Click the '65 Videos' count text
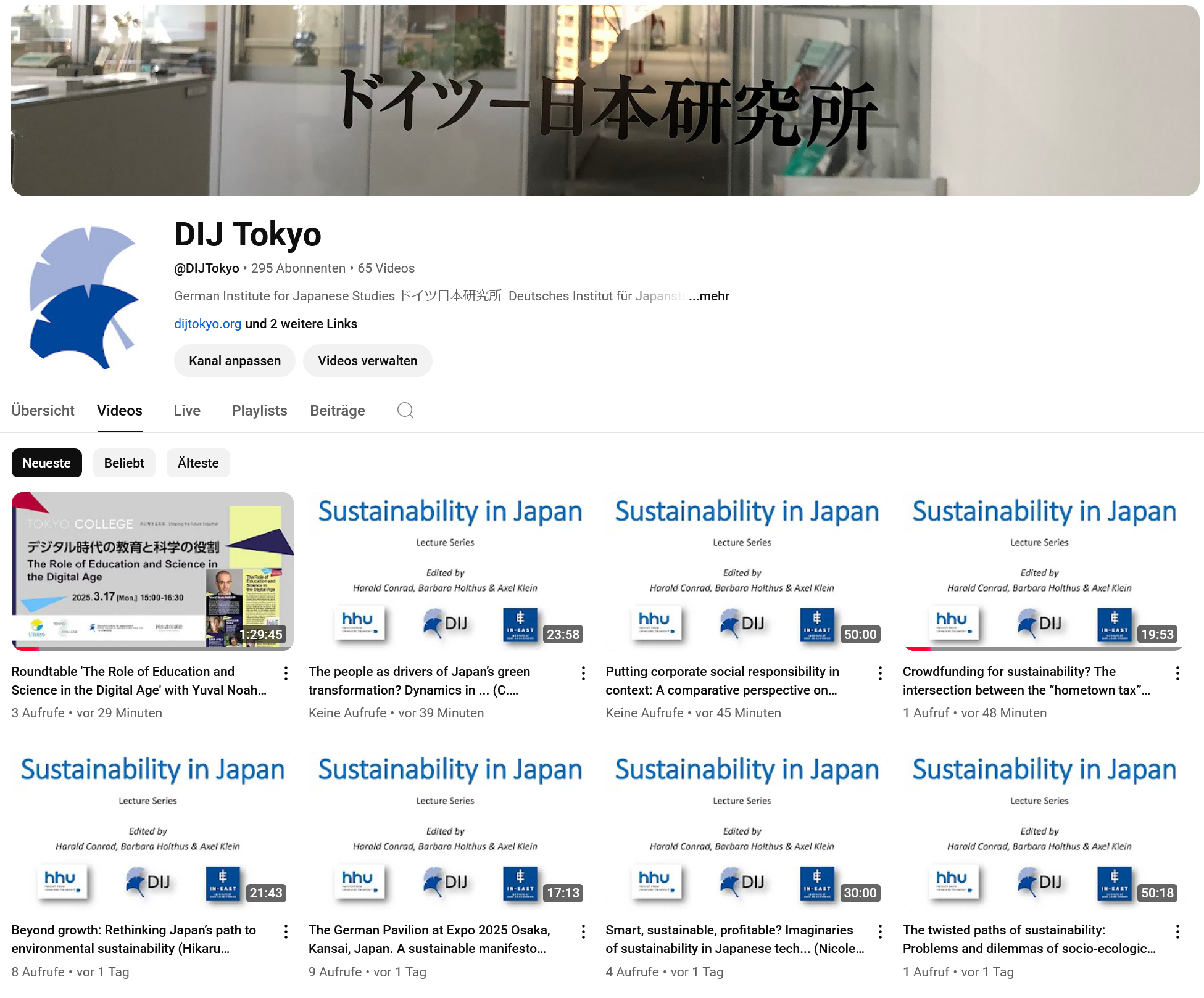This screenshot has width=1204, height=998. tap(386, 268)
